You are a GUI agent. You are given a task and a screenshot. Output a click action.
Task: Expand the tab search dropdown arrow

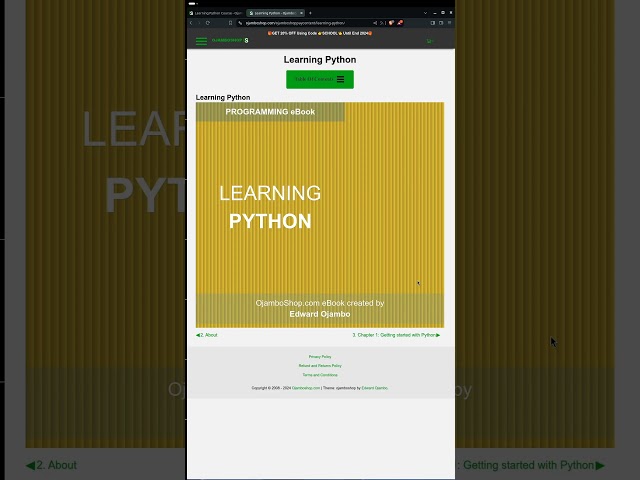click(425, 13)
